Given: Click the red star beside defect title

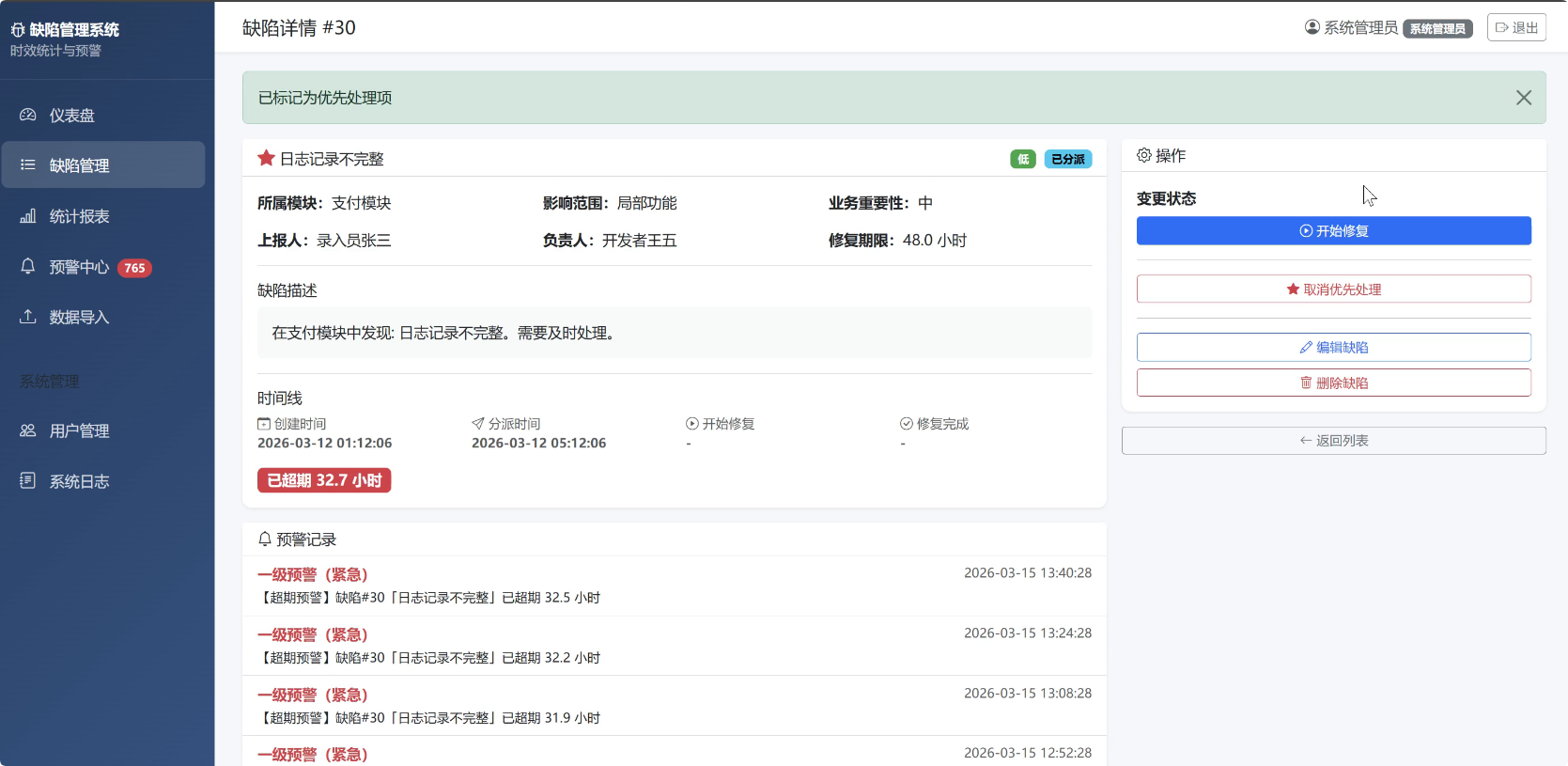Looking at the screenshot, I should [266, 158].
